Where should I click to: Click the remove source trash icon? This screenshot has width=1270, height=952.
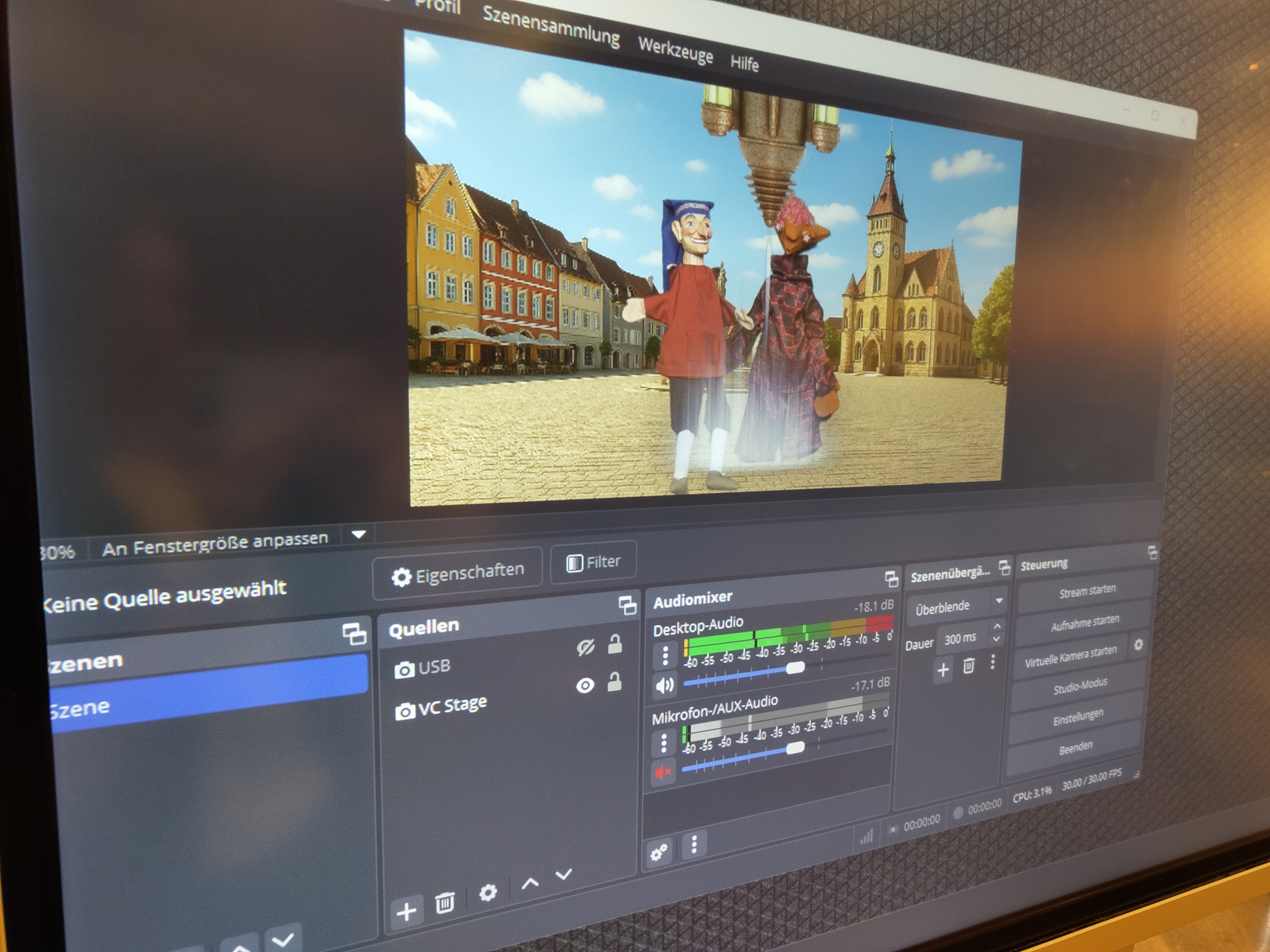point(444,902)
